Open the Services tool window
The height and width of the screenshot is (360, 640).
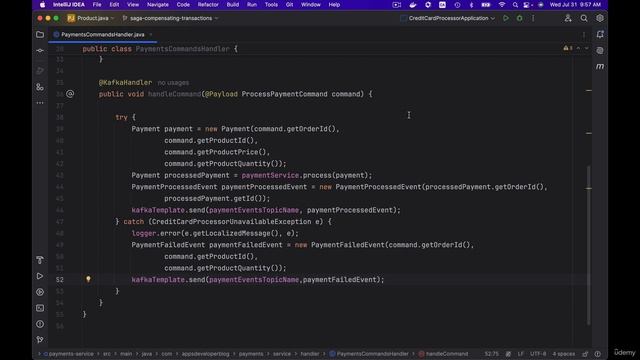(x=40, y=292)
